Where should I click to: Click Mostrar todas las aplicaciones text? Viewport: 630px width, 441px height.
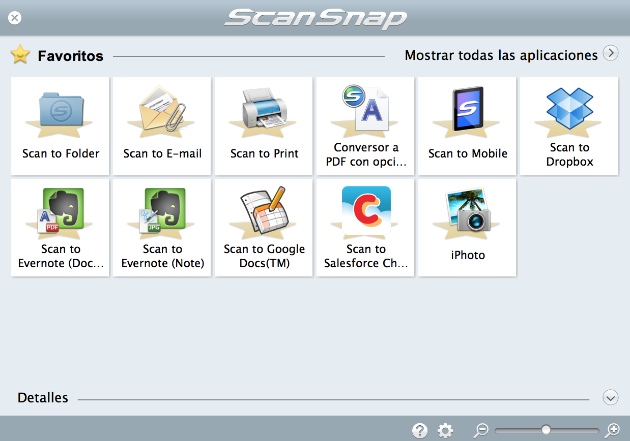(x=500, y=55)
